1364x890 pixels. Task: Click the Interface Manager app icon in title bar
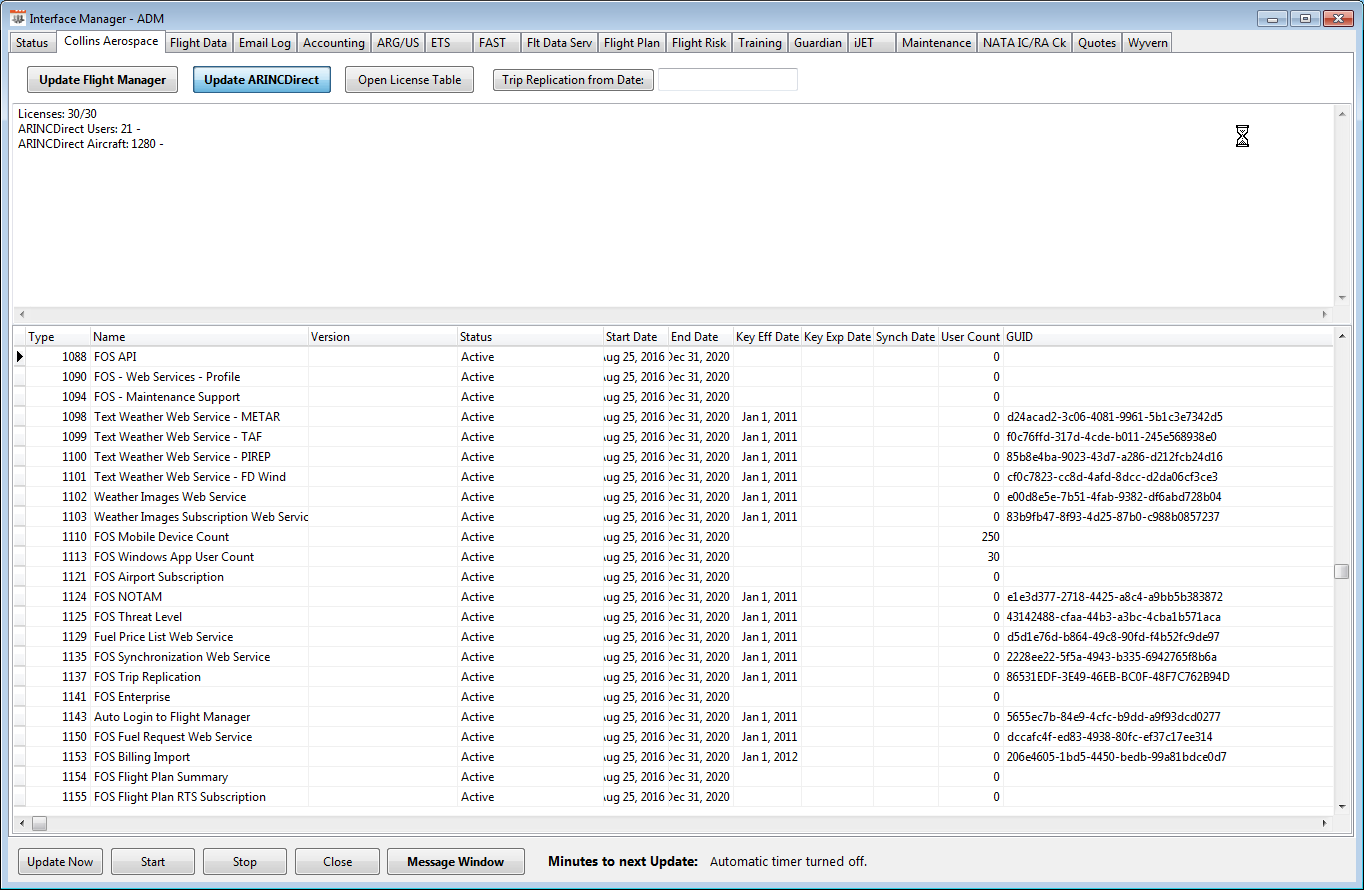pyautogui.click(x=17, y=18)
